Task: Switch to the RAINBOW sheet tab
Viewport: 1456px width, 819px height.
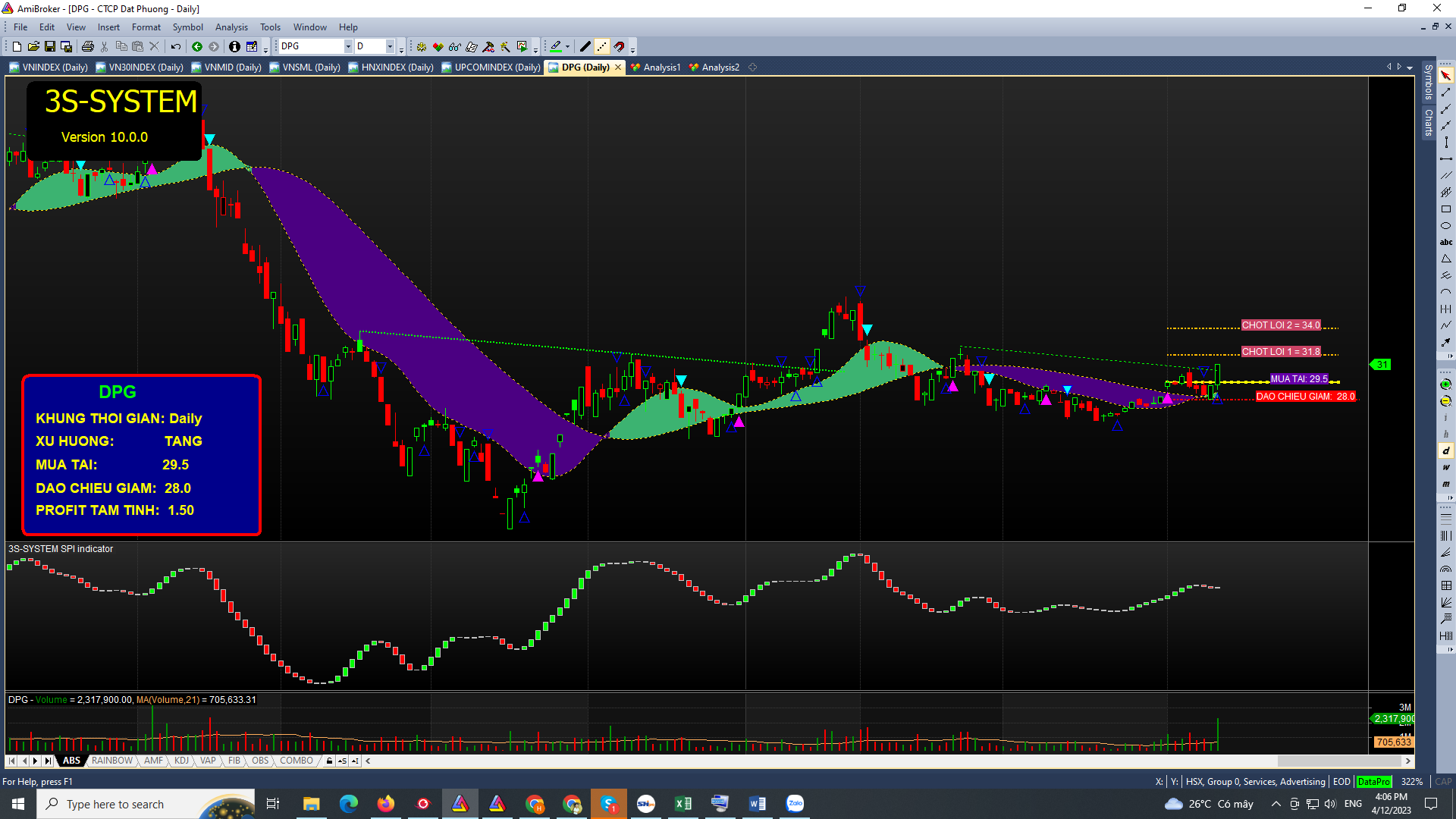Action: (111, 761)
